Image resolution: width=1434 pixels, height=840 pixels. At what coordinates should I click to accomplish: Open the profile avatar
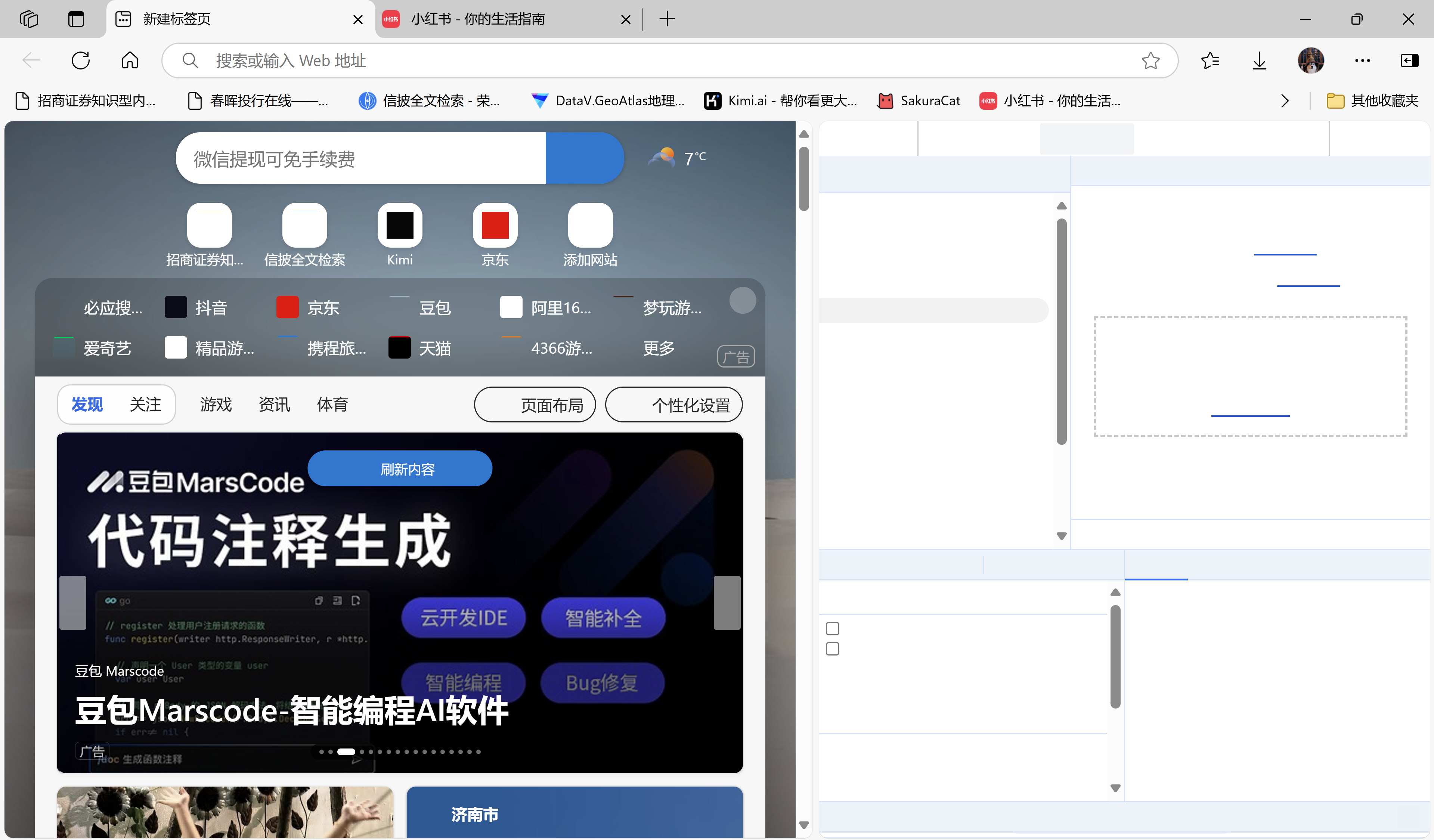(x=1310, y=61)
